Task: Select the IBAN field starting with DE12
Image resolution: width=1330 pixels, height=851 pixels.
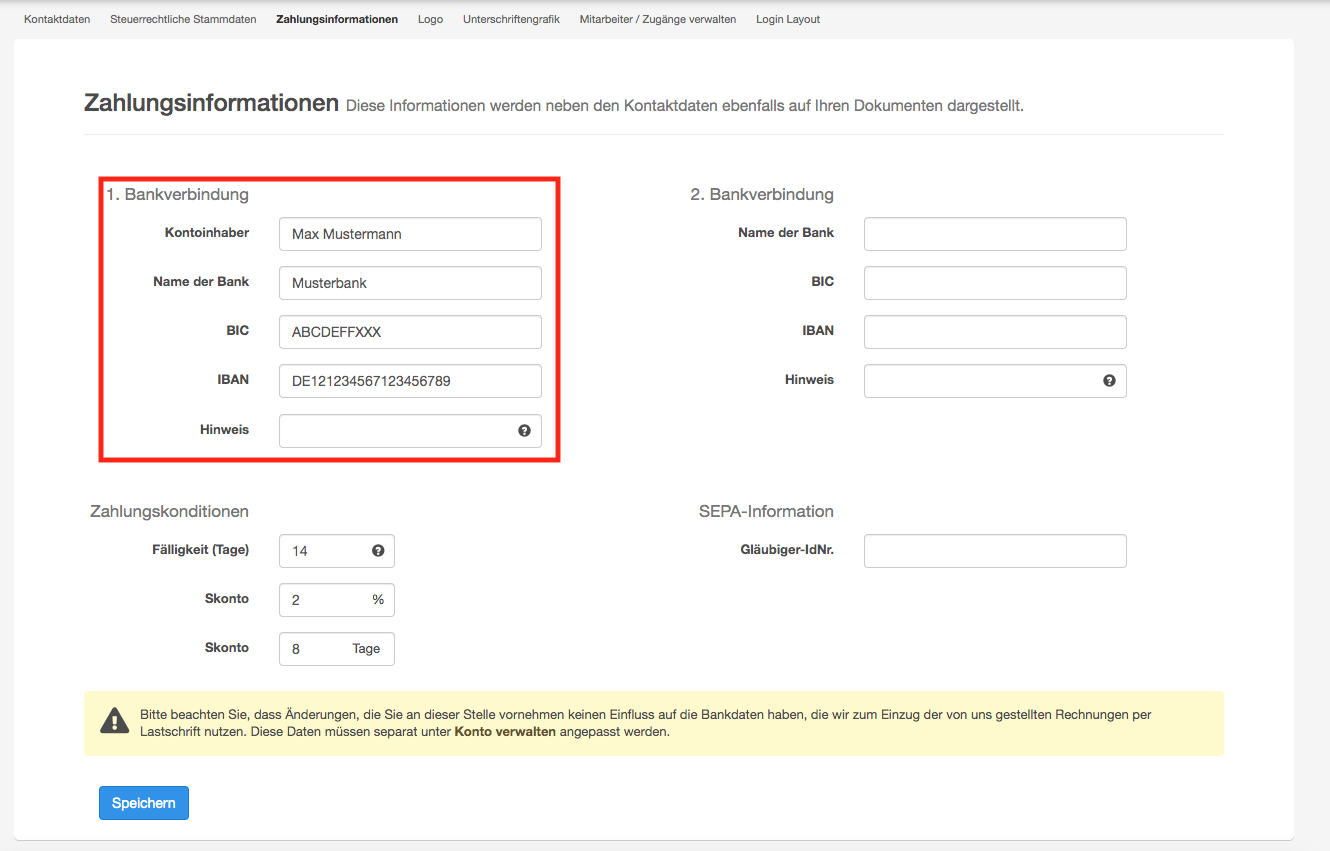Action: coord(410,381)
